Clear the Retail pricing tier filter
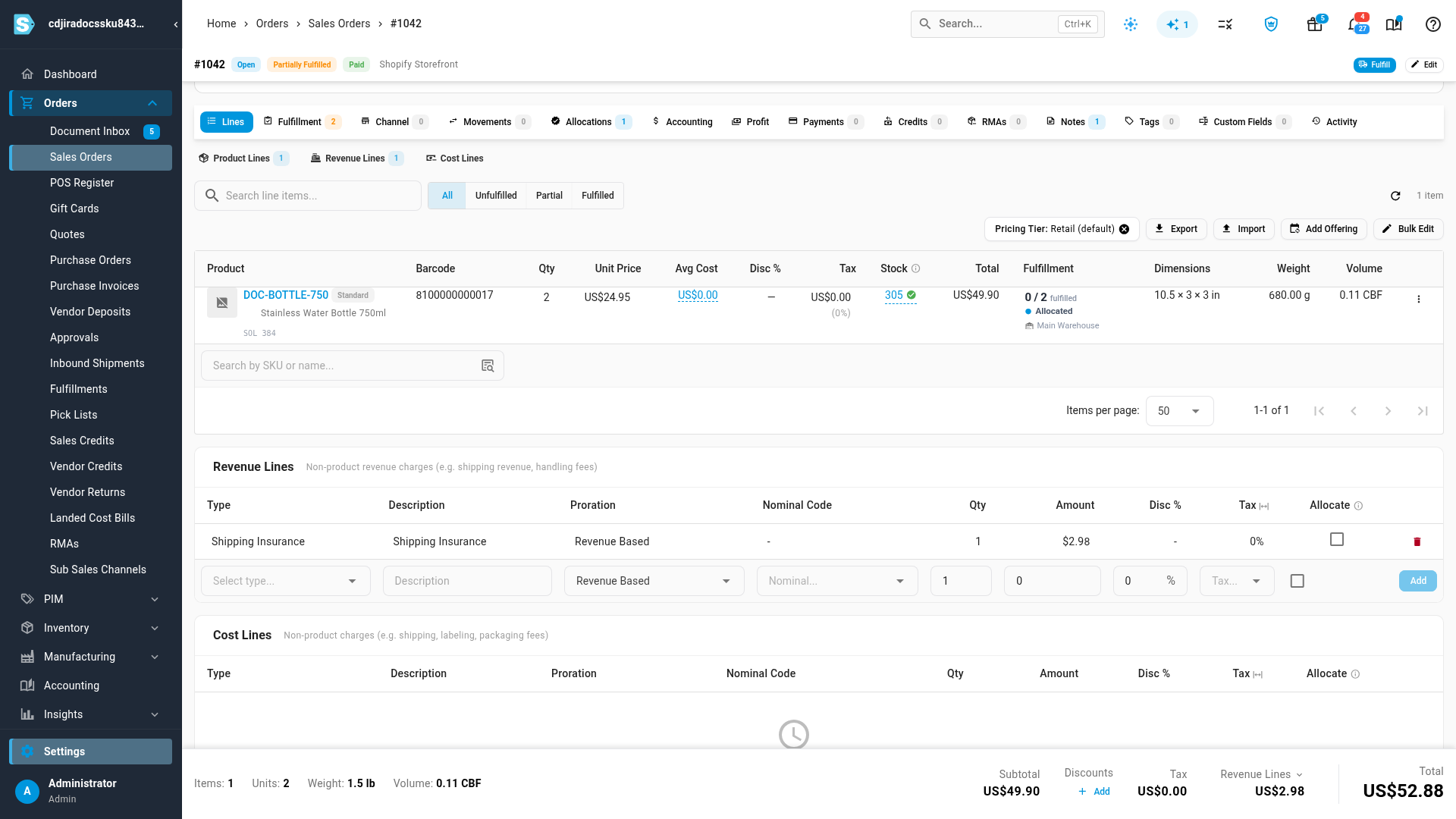This screenshot has width=1456, height=819. [x=1124, y=229]
